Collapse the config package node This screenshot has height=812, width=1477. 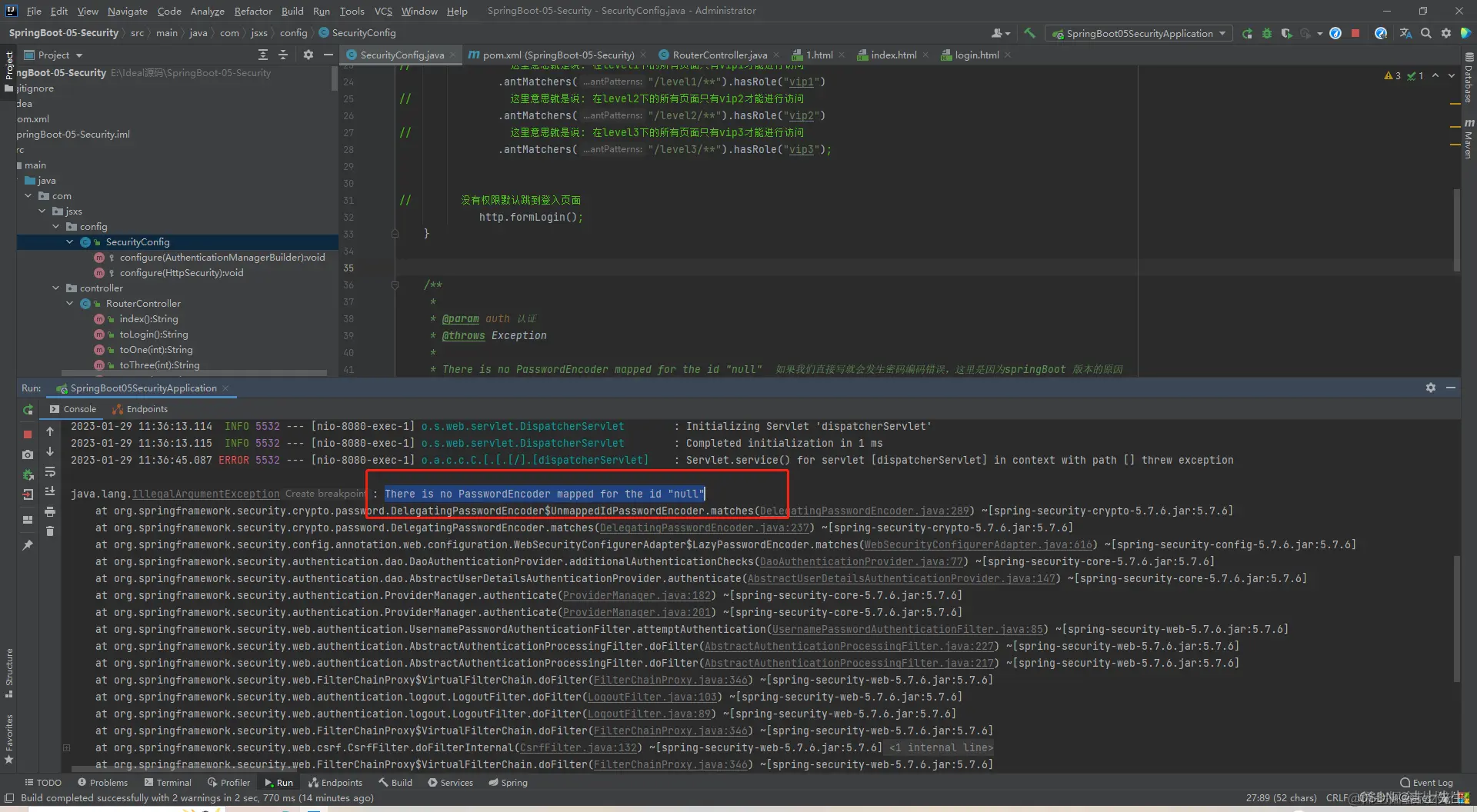56,227
